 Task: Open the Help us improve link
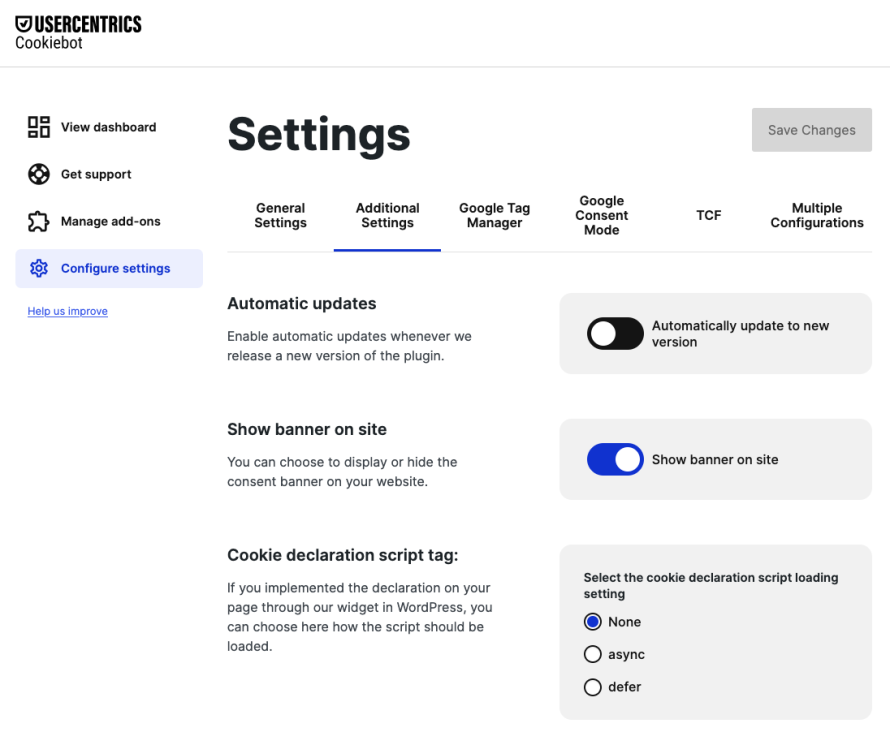[67, 311]
